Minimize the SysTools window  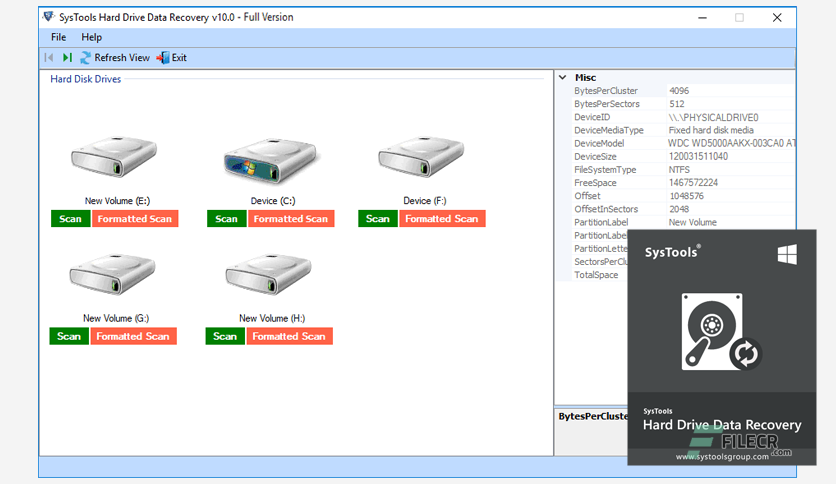702,18
